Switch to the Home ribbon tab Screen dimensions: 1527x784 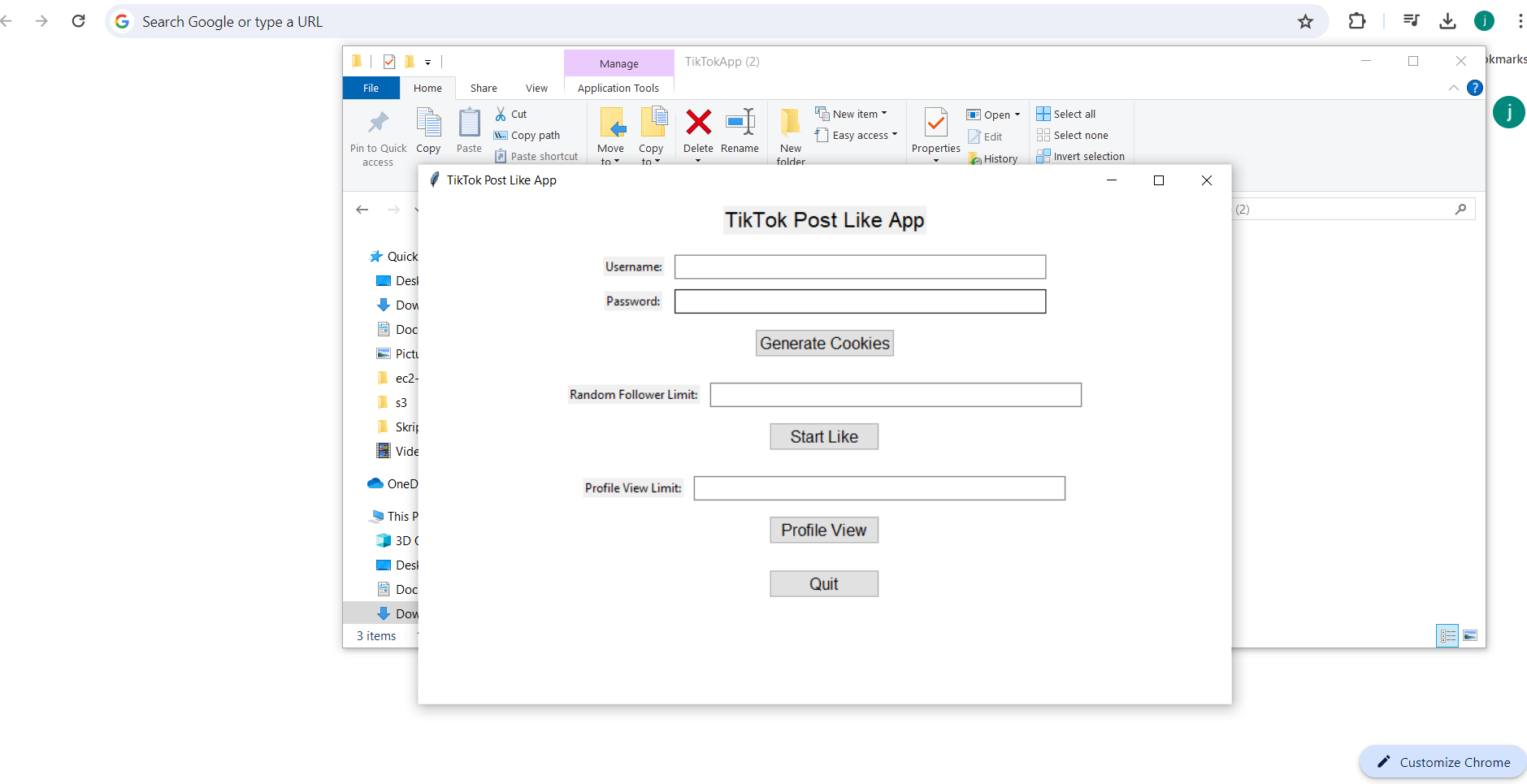tap(427, 88)
